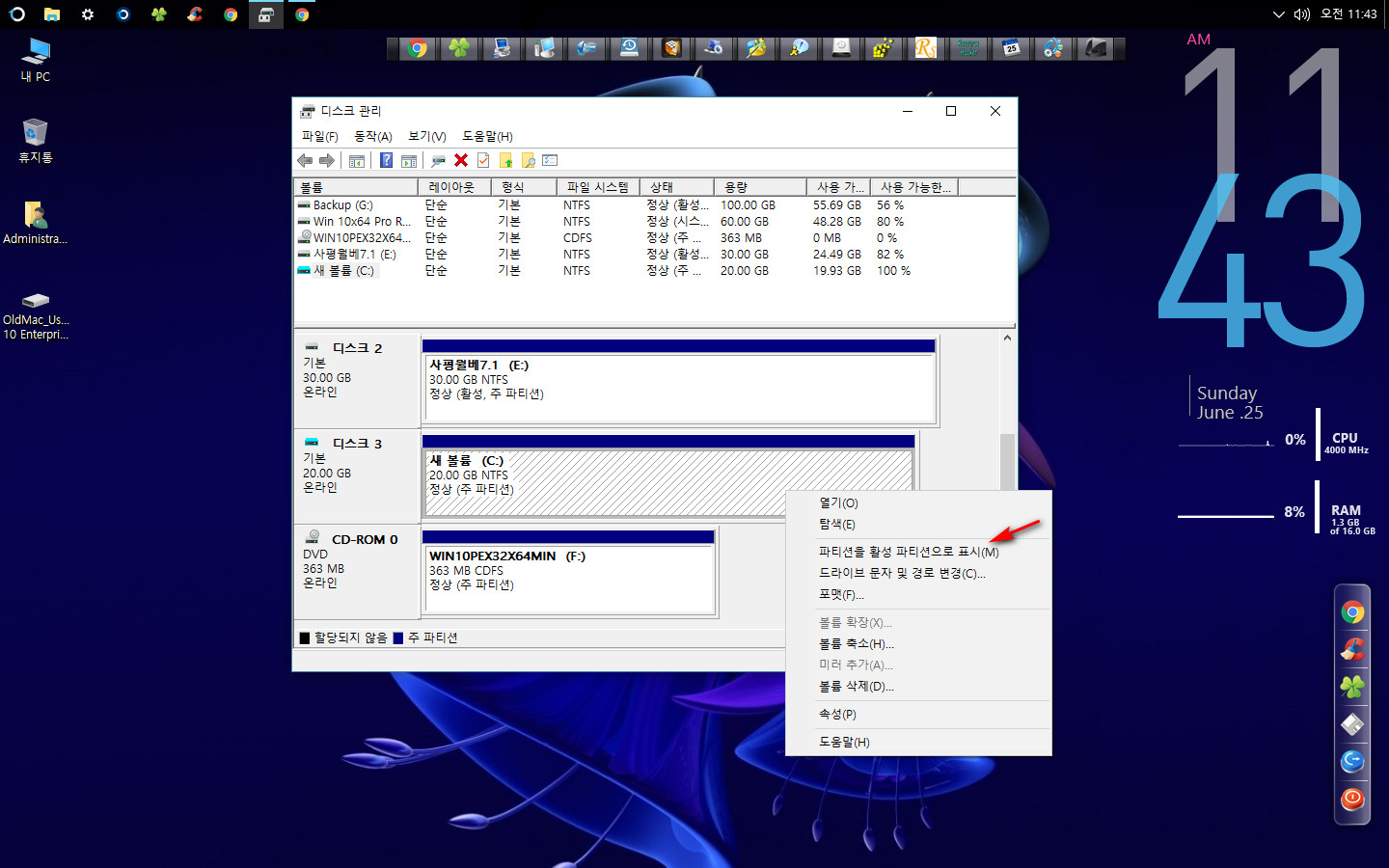
Task: Click the checklist view toolbar icon
Action: pyautogui.click(x=550, y=160)
